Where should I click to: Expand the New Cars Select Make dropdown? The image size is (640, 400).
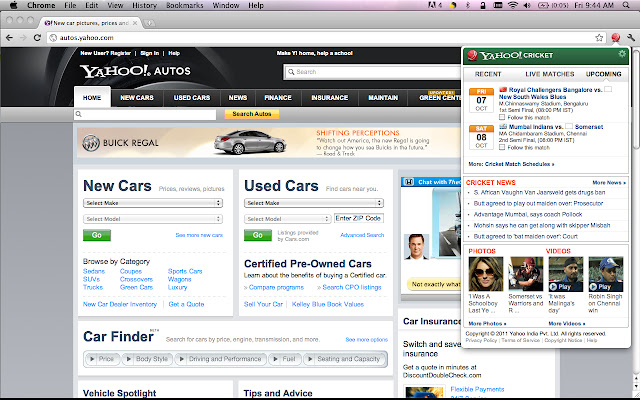click(x=152, y=203)
